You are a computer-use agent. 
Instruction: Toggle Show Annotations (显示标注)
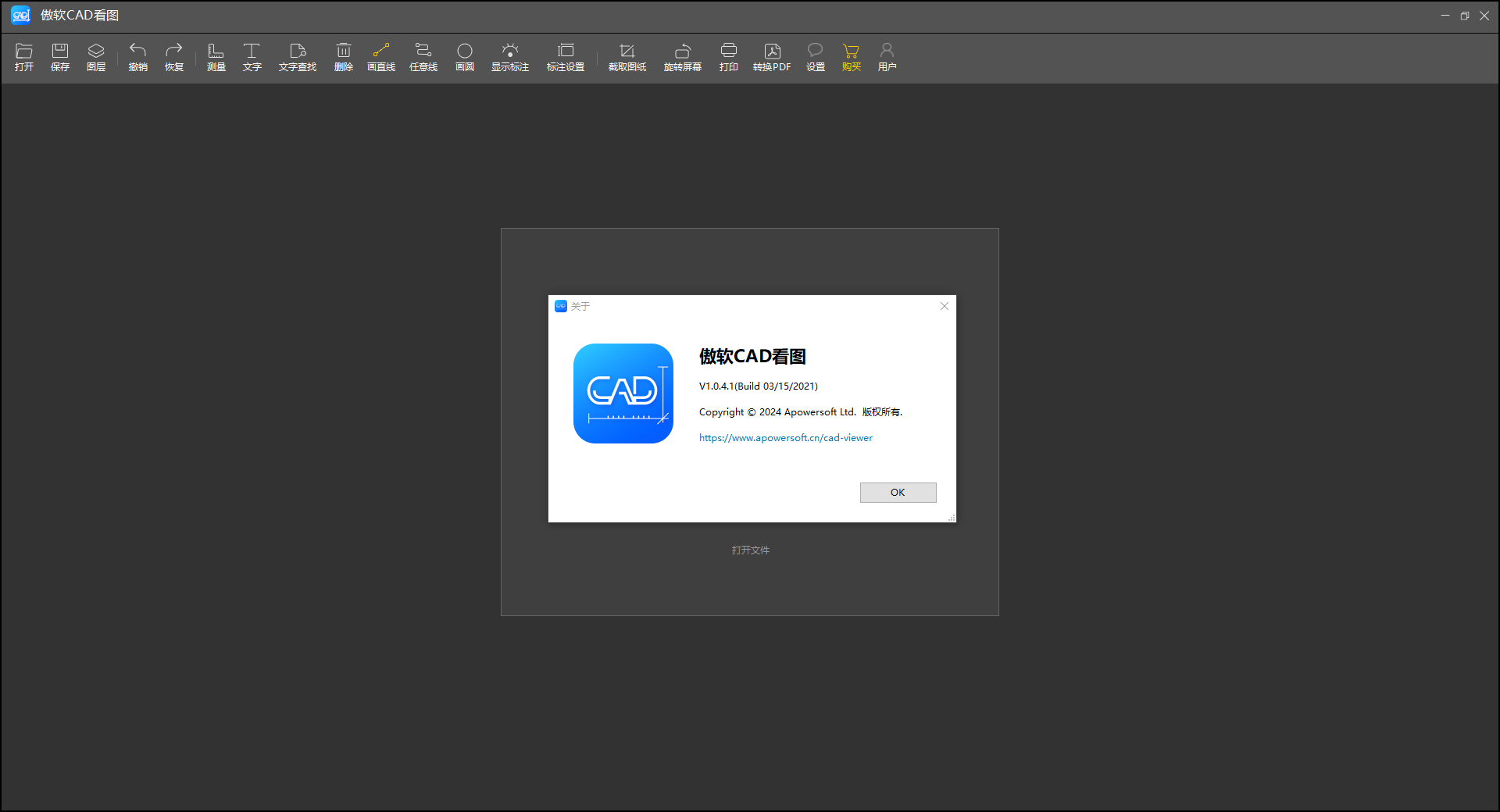tap(510, 52)
